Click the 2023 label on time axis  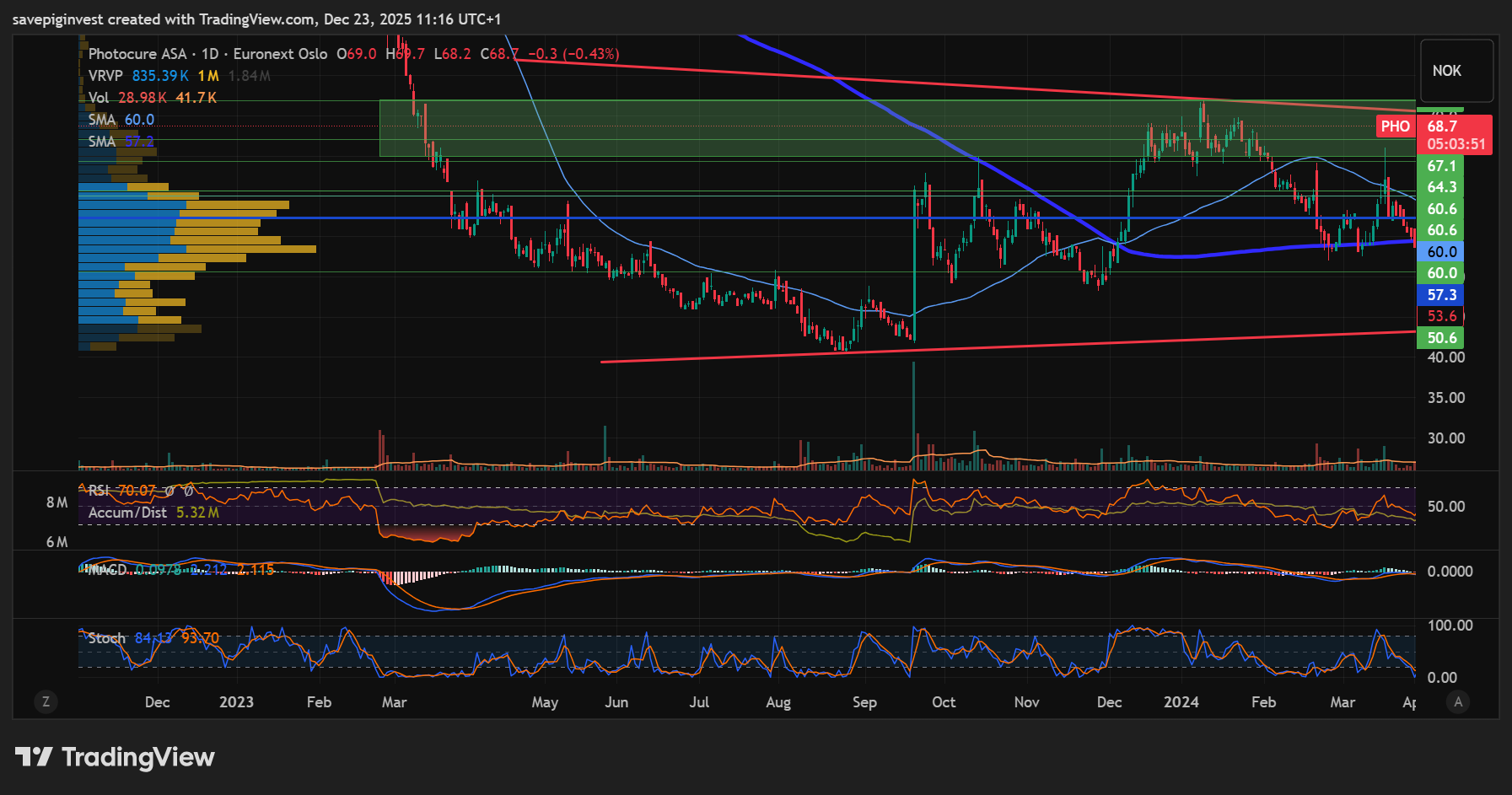[x=236, y=702]
